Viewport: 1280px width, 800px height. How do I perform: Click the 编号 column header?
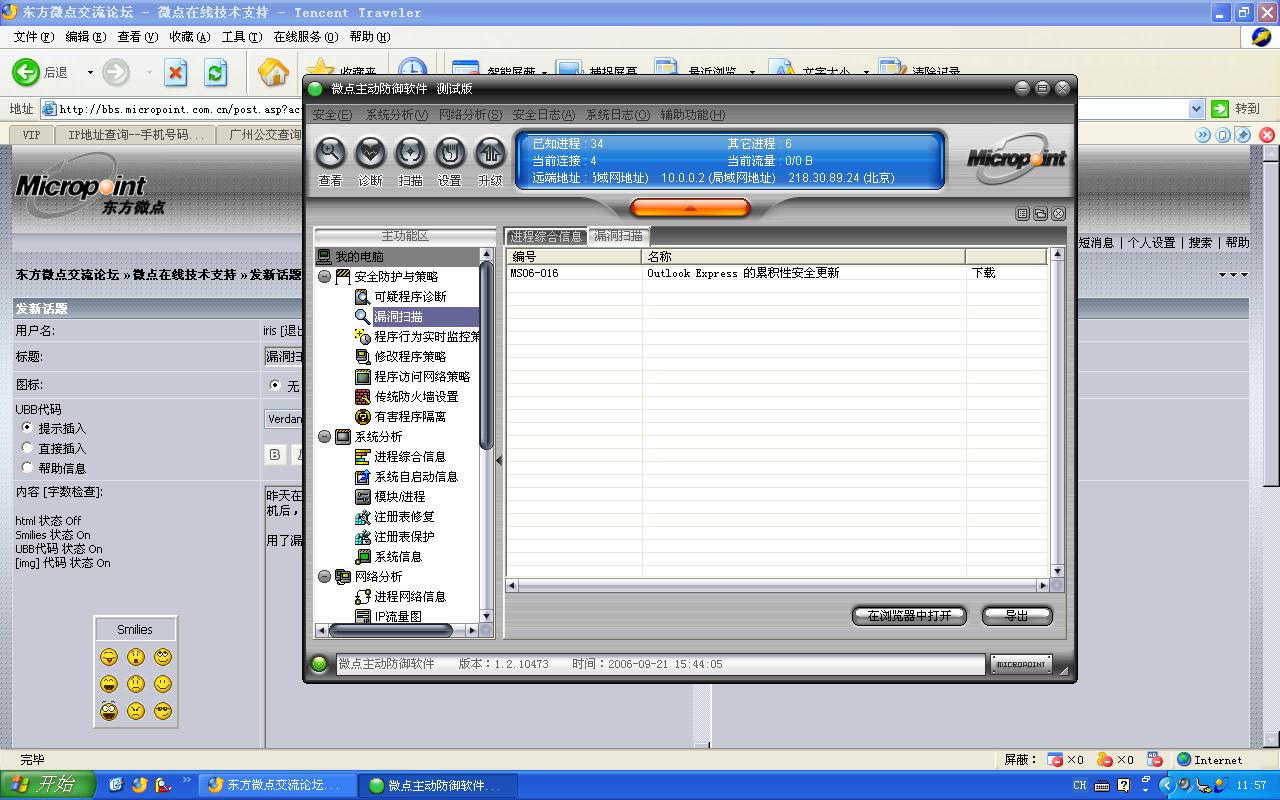[x=574, y=257]
